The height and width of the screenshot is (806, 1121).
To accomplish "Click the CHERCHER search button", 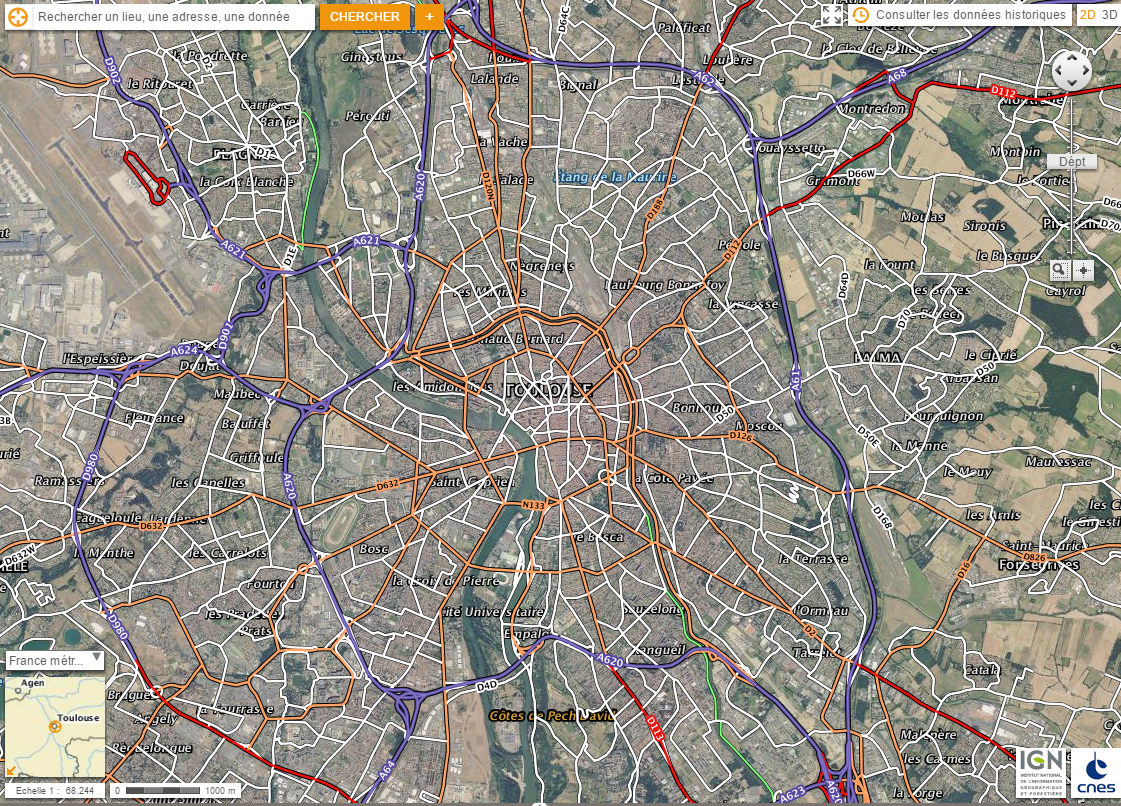I will click(365, 16).
